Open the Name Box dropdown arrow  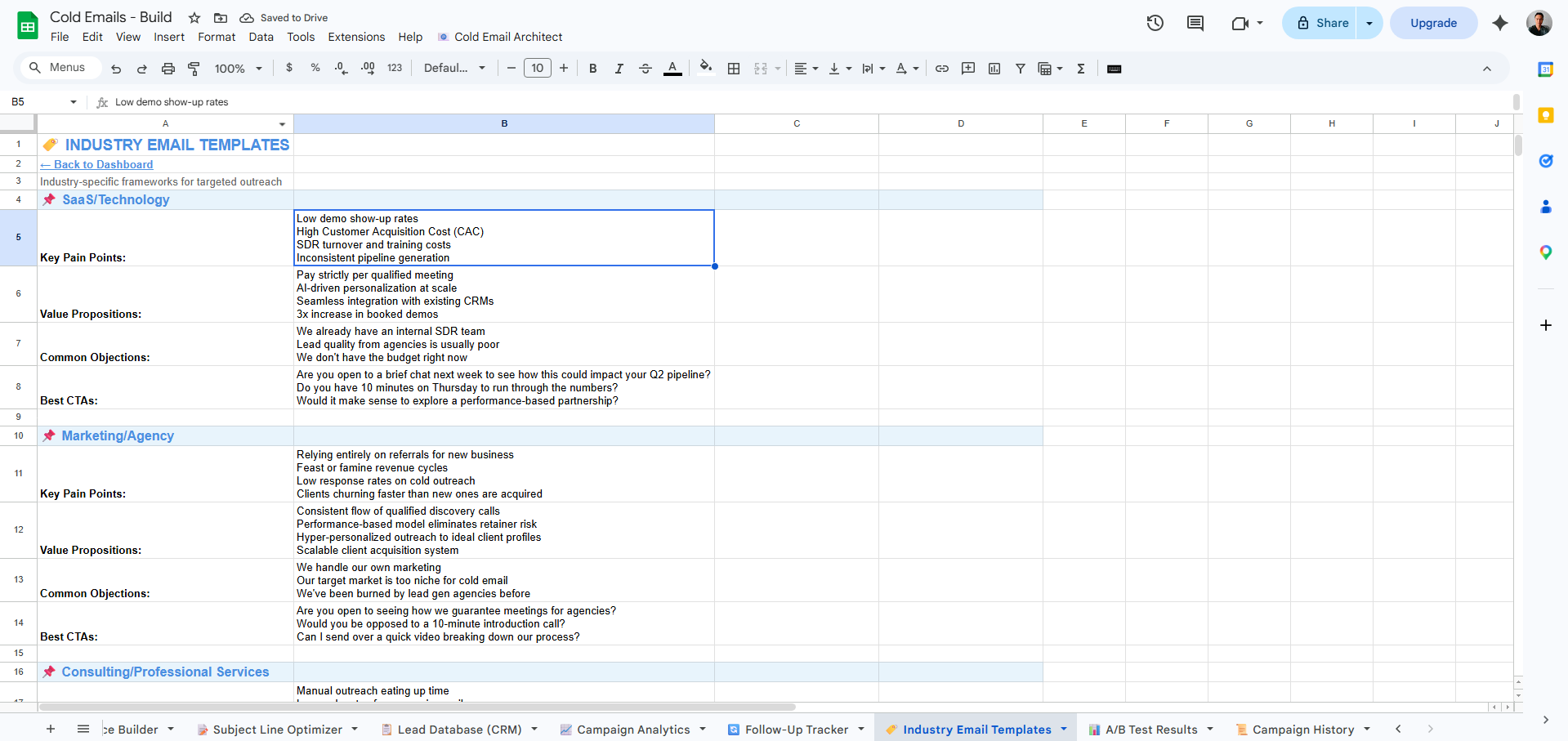click(74, 102)
